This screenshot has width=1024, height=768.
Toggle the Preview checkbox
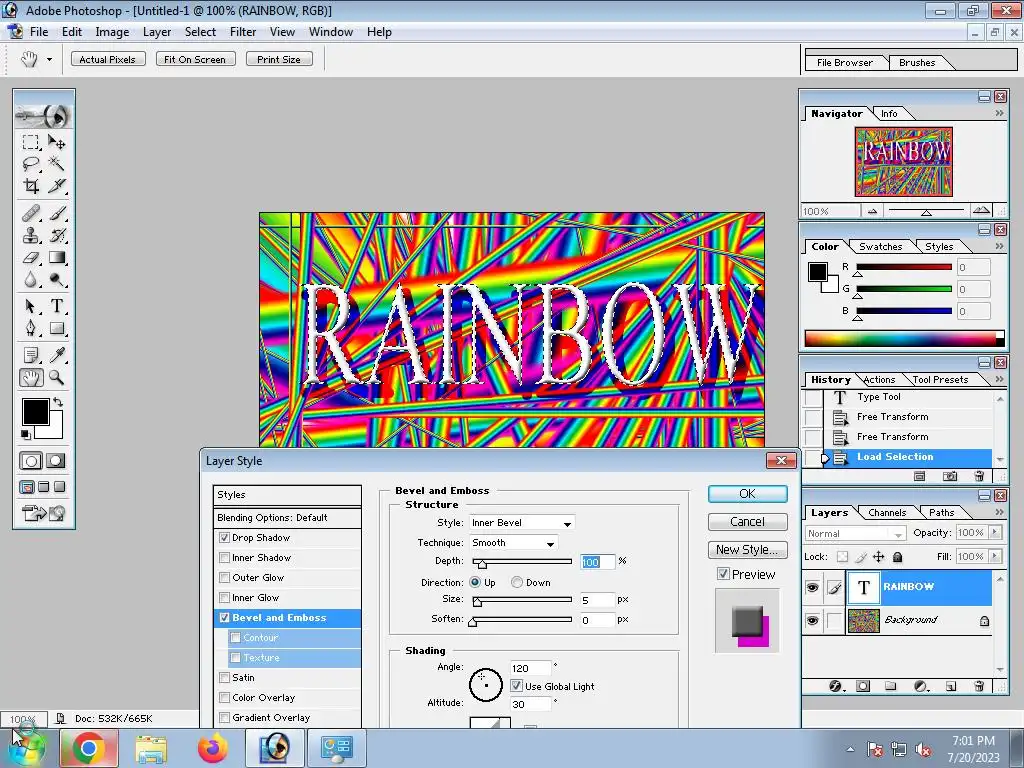click(723, 574)
